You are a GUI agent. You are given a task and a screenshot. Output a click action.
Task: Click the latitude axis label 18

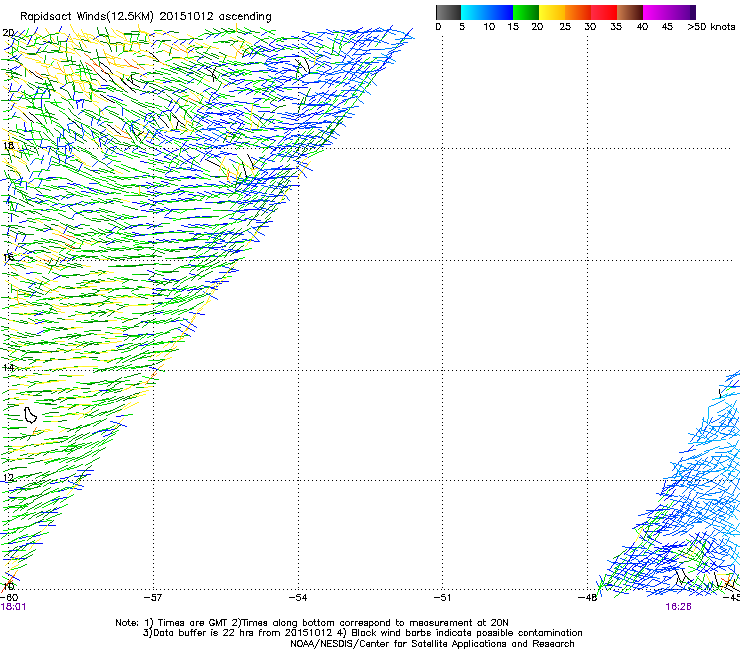click(8, 145)
